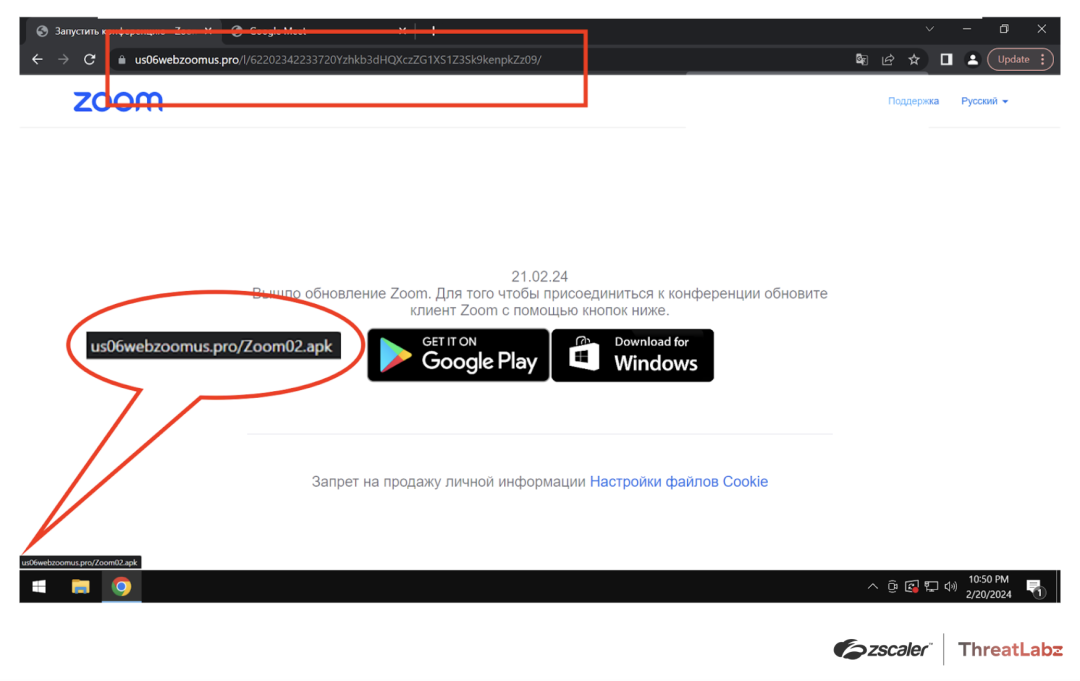Open the Chrome profile avatar
1080x681 pixels.
pyautogui.click(x=972, y=60)
